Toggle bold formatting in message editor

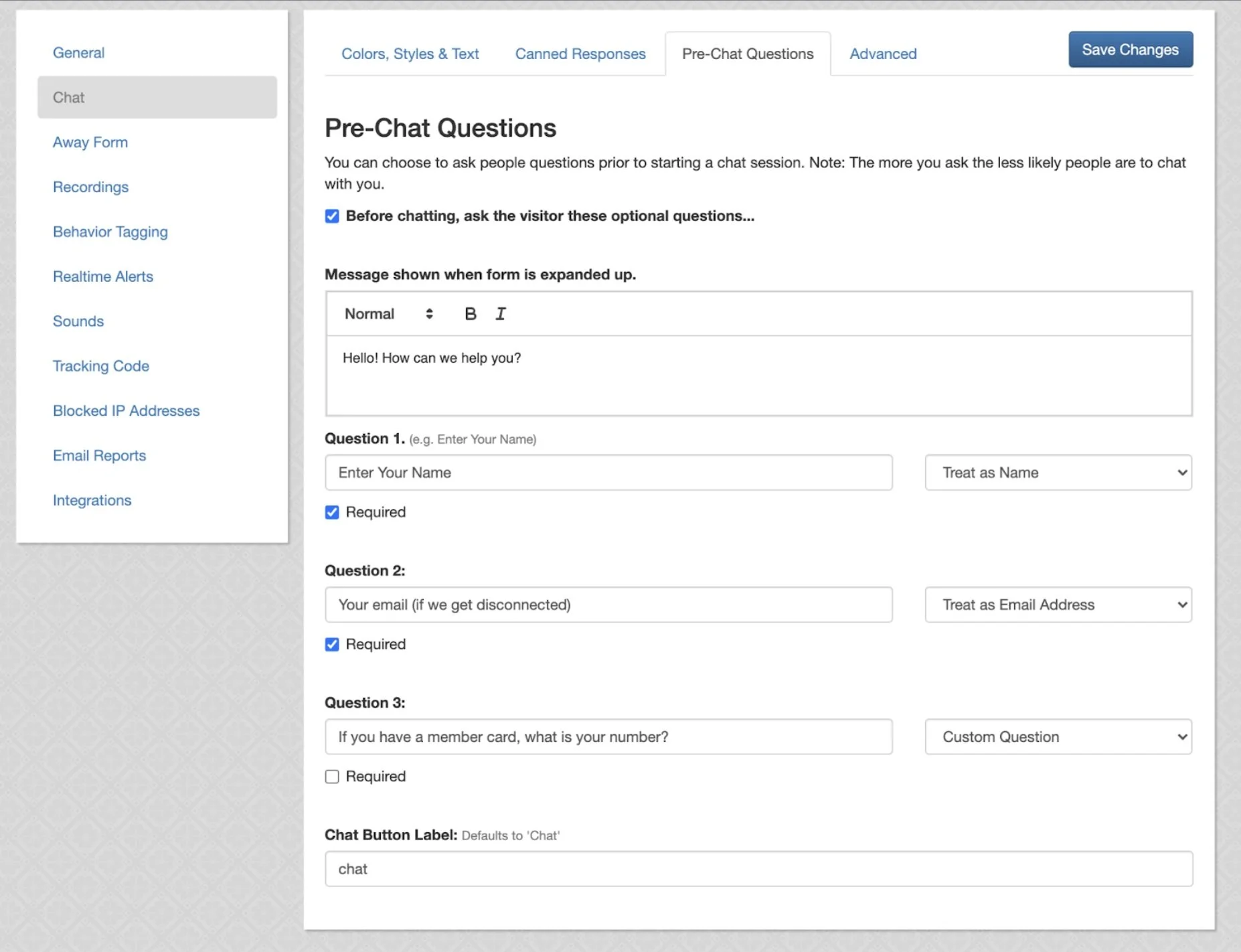pyautogui.click(x=470, y=314)
